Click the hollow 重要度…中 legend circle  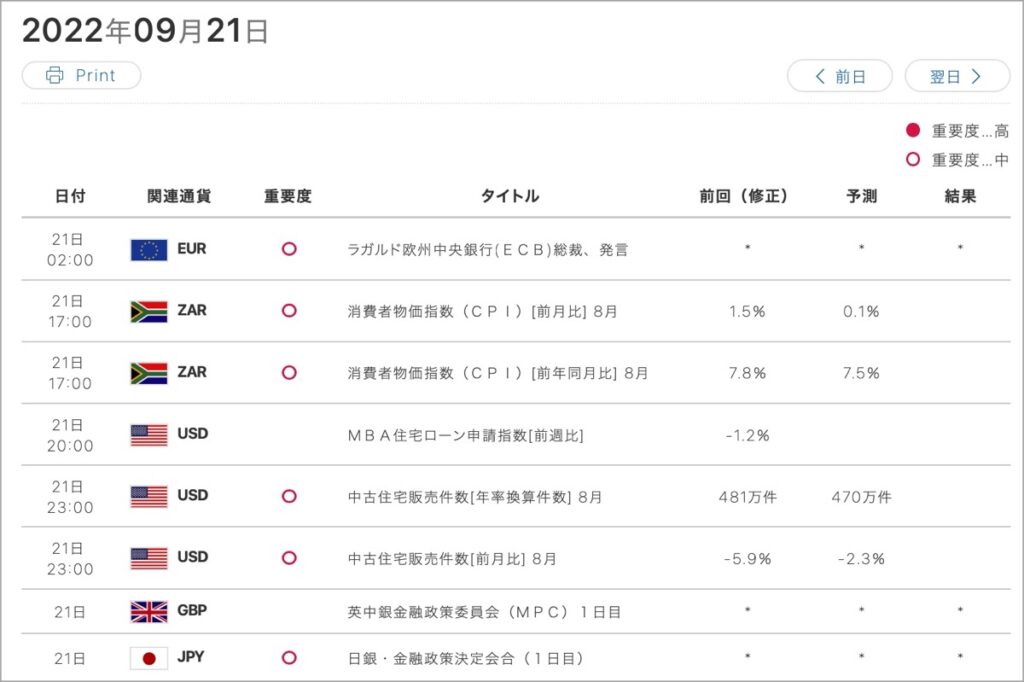point(913,159)
